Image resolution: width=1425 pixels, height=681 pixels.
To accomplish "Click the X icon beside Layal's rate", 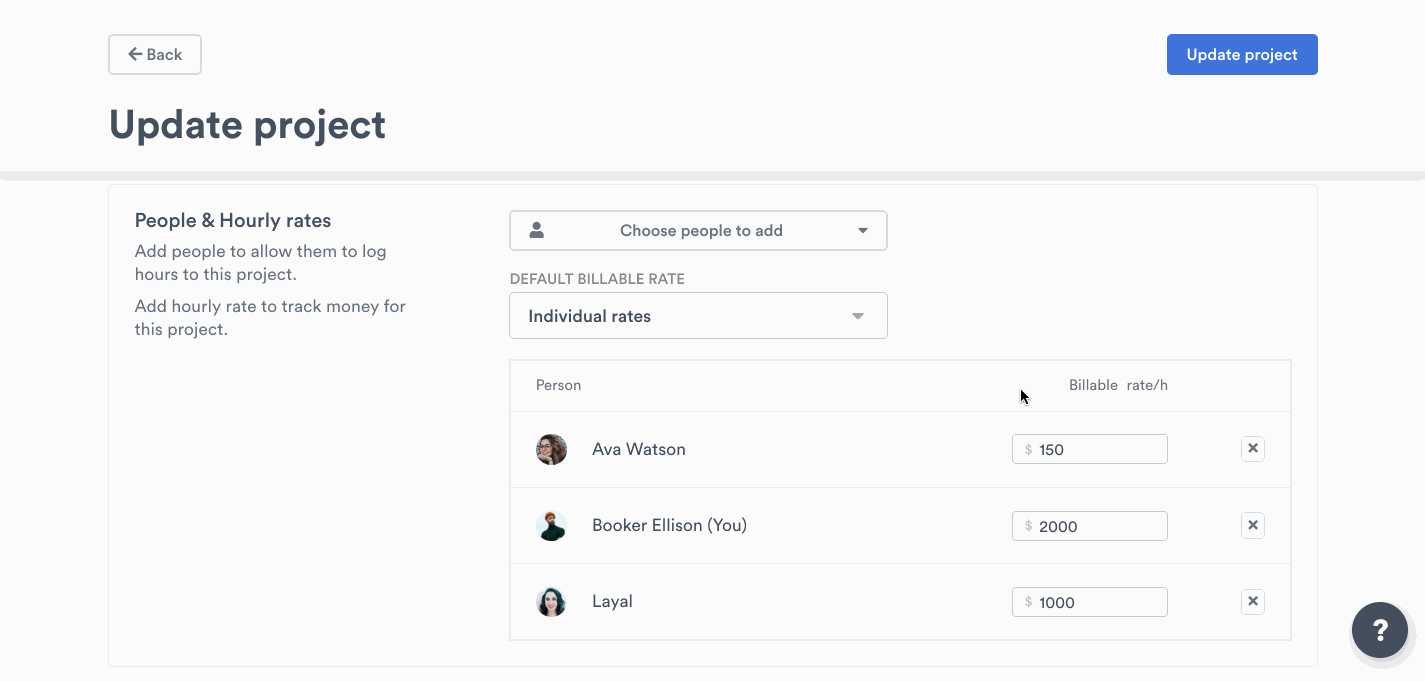I will click(x=1253, y=601).
